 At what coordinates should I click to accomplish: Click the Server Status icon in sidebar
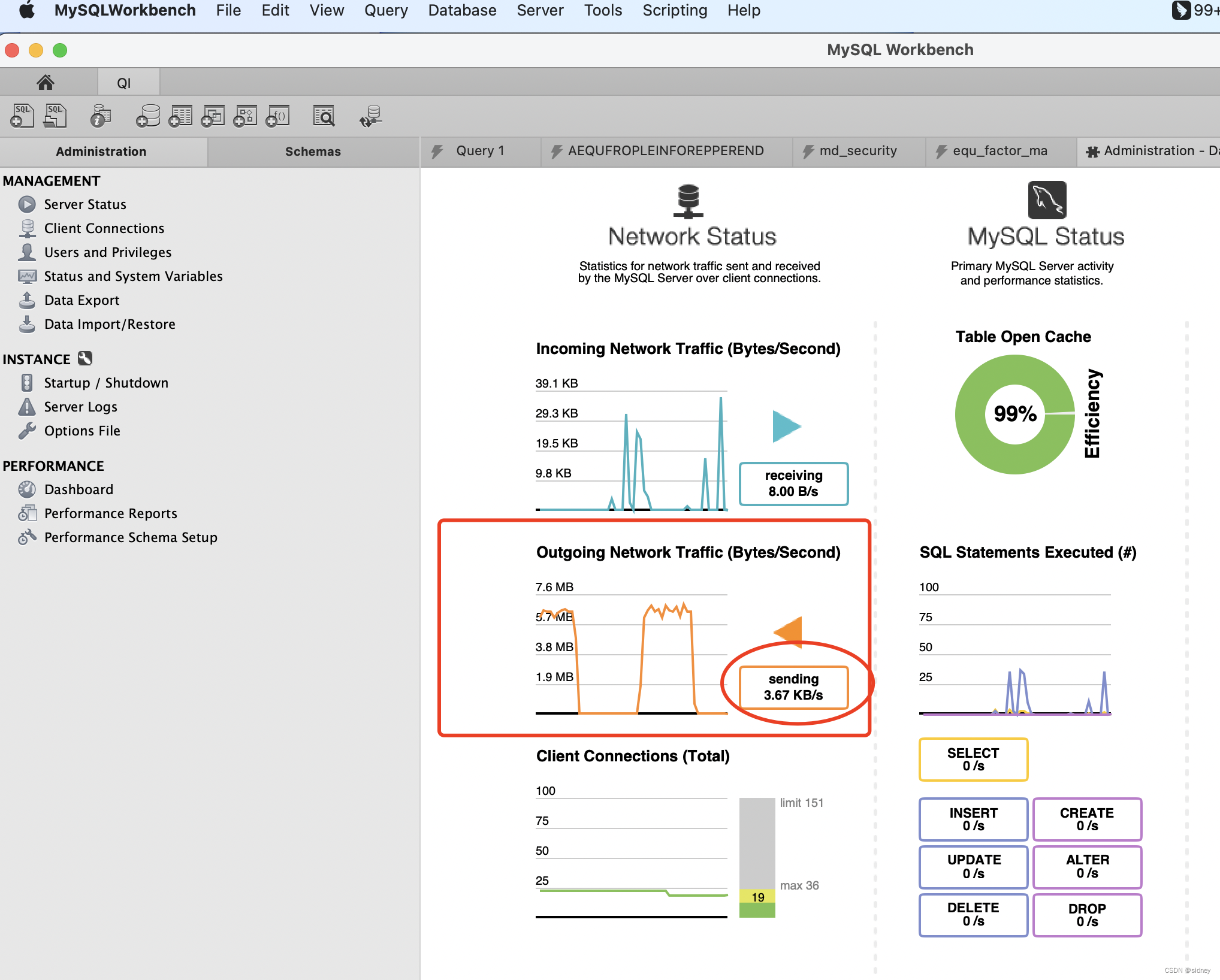click(x=28, y=204)
